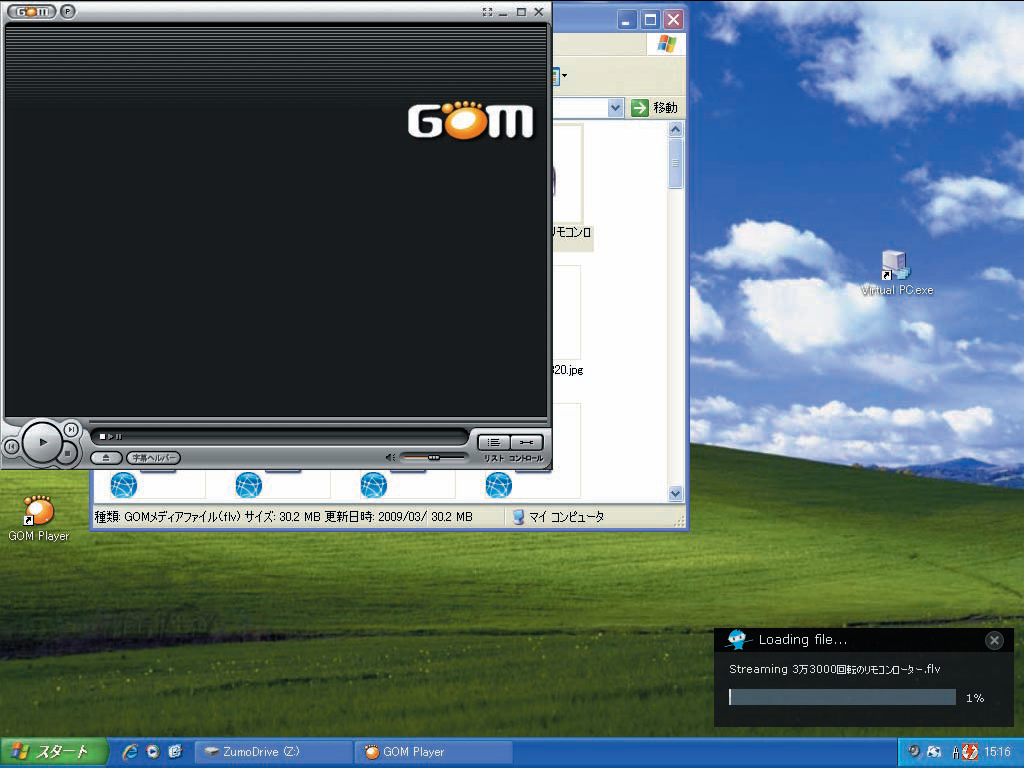Click the GOM Player seek bar
This screenshot has height=768, width=1024.
280,436
